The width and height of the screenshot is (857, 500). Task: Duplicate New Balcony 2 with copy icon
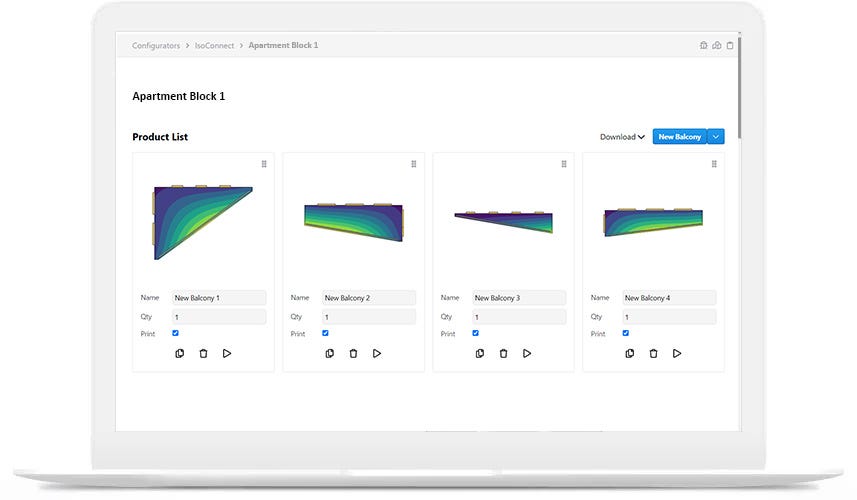point(330,354)
